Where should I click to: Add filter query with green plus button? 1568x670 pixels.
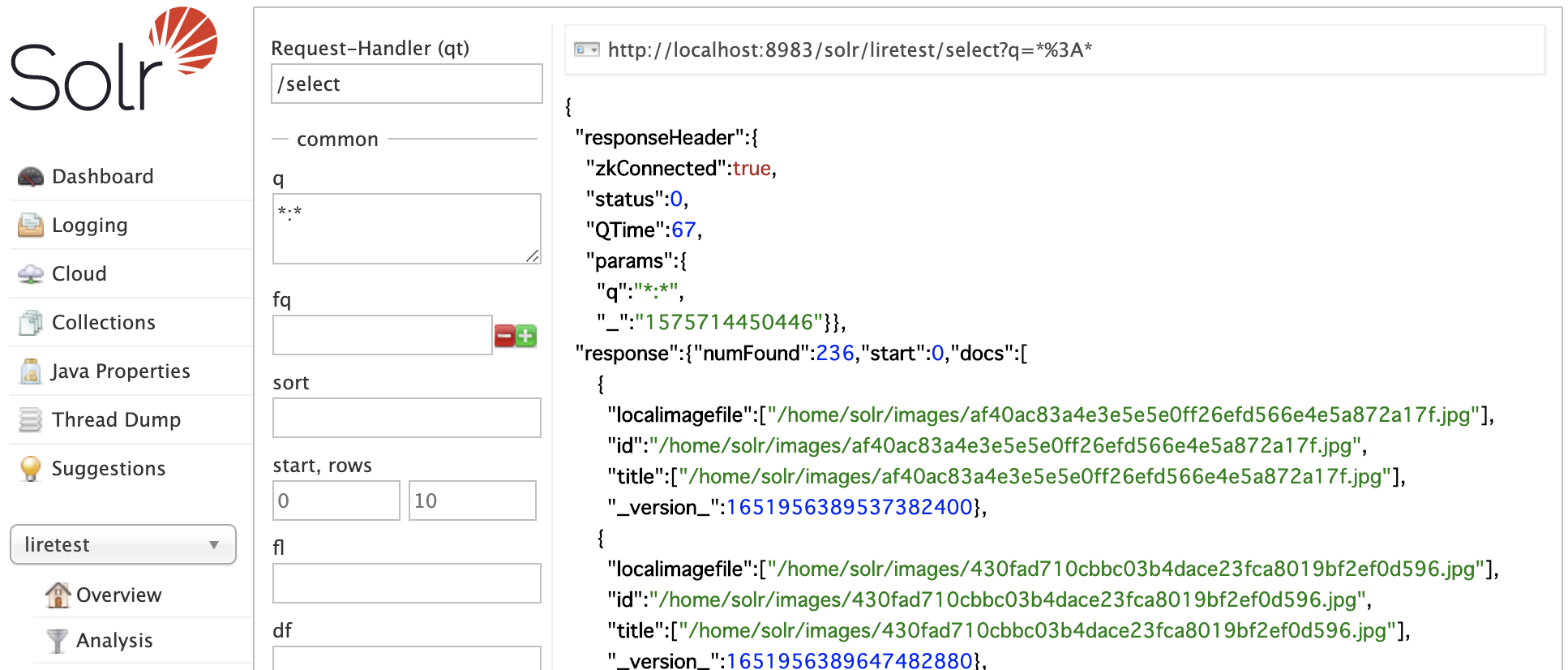(x=526, y=336)
